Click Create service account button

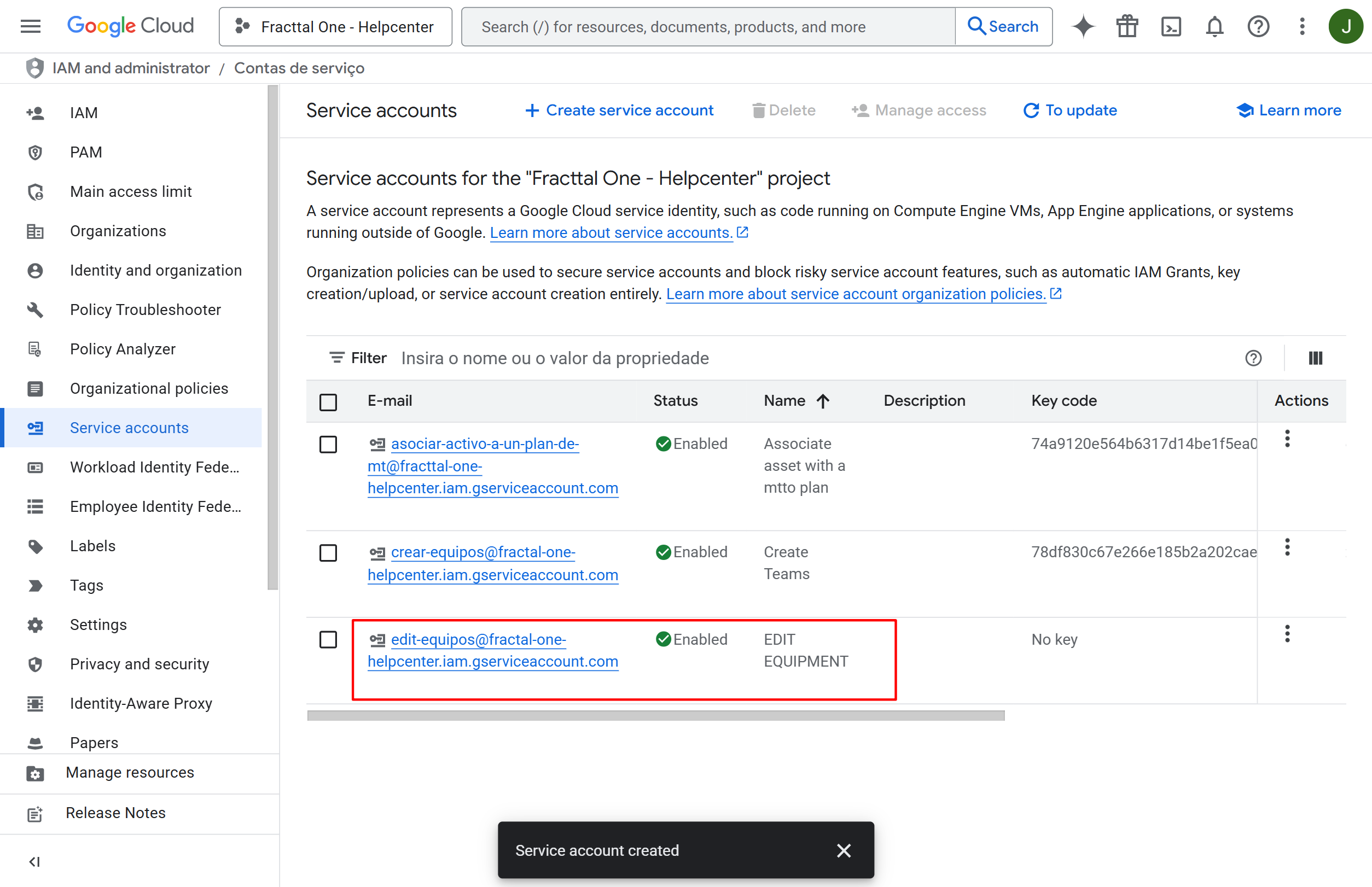tap(619, 110)
